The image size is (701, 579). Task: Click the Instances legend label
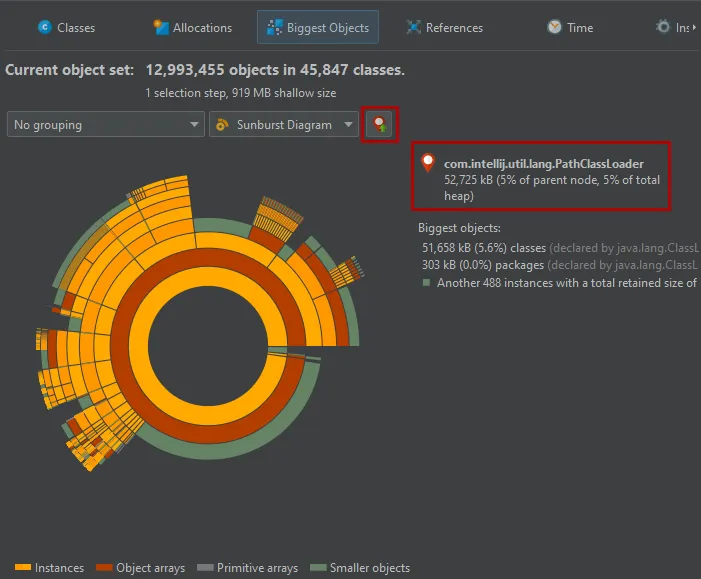click(59, 568)
